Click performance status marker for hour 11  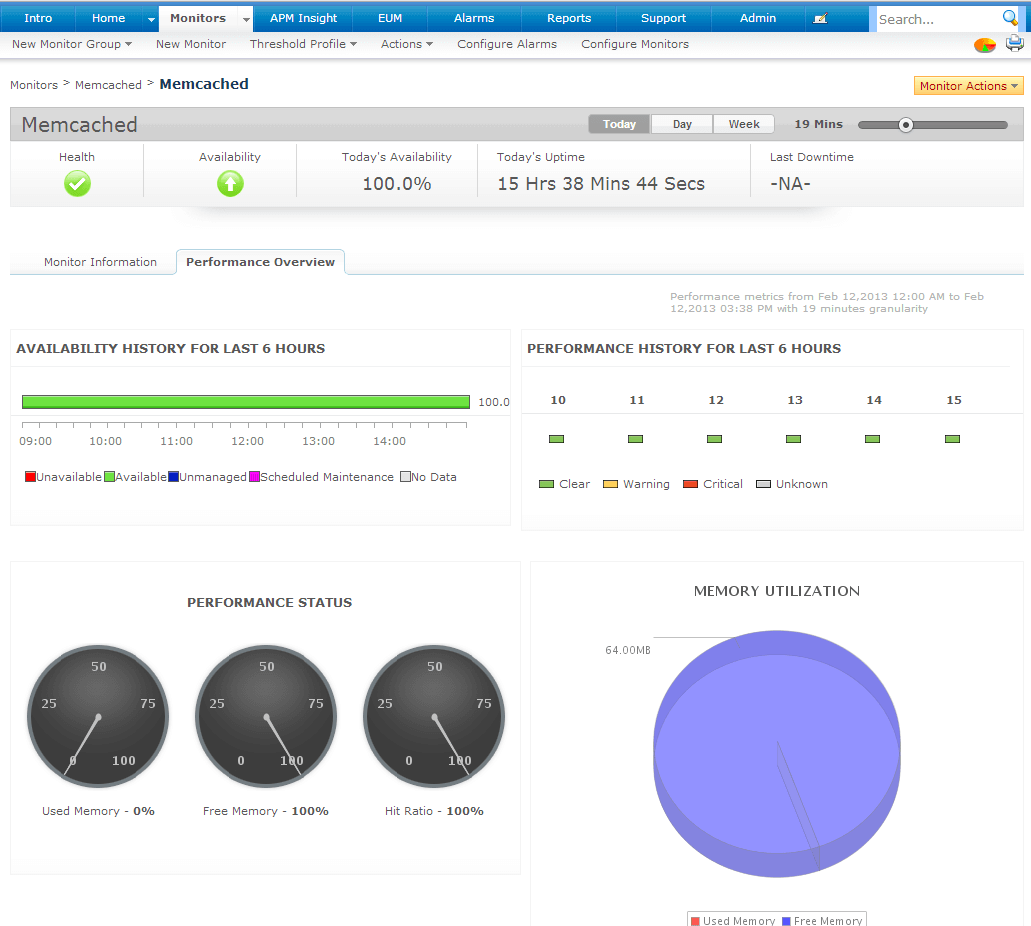[x=635, y=439]
